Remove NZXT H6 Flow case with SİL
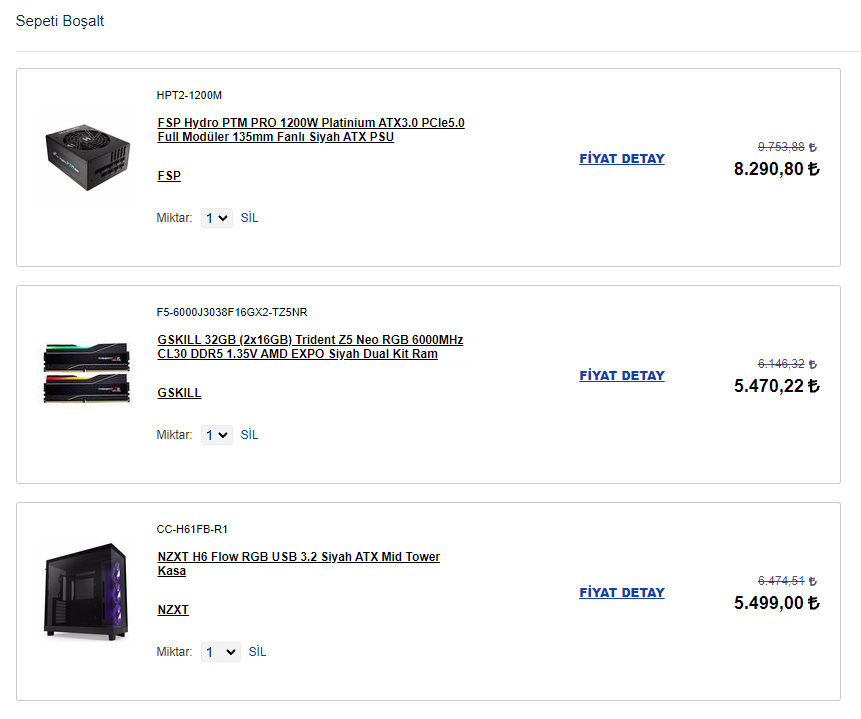Viewport: 861px width, 719px height. click(x=257, y=652)
